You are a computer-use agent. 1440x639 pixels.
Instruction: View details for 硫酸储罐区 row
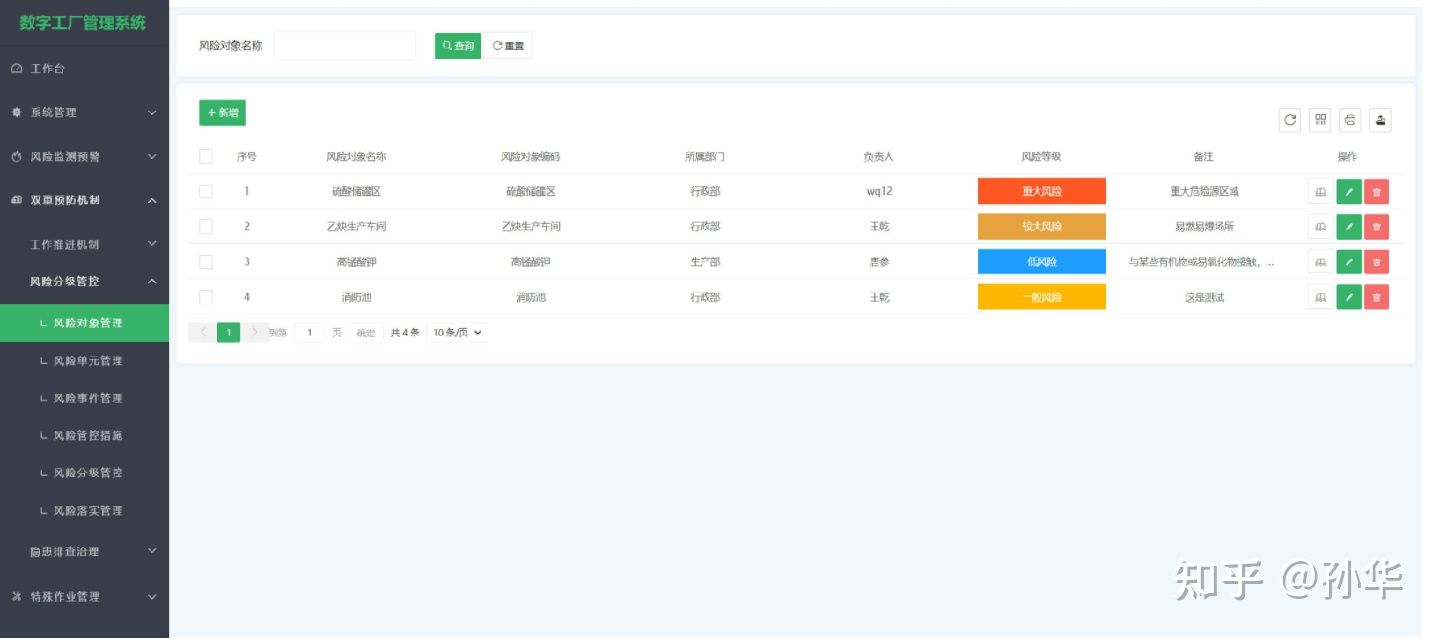pyautogui.click(x=1320, y=191)
